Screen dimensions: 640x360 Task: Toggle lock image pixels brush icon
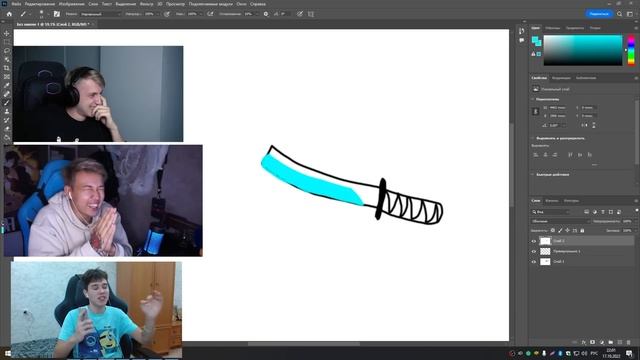tap(560, 231)
